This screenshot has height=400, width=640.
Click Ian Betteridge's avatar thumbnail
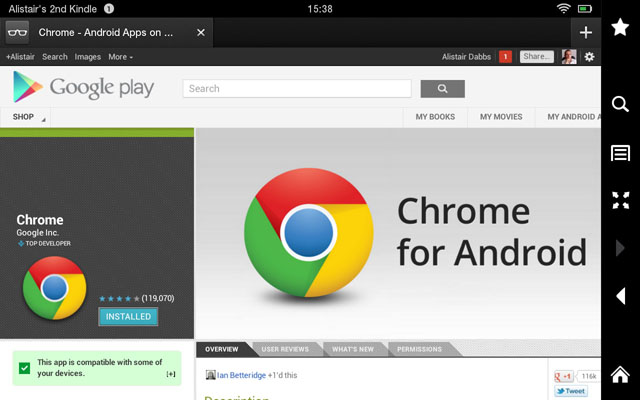pos(210,375)
